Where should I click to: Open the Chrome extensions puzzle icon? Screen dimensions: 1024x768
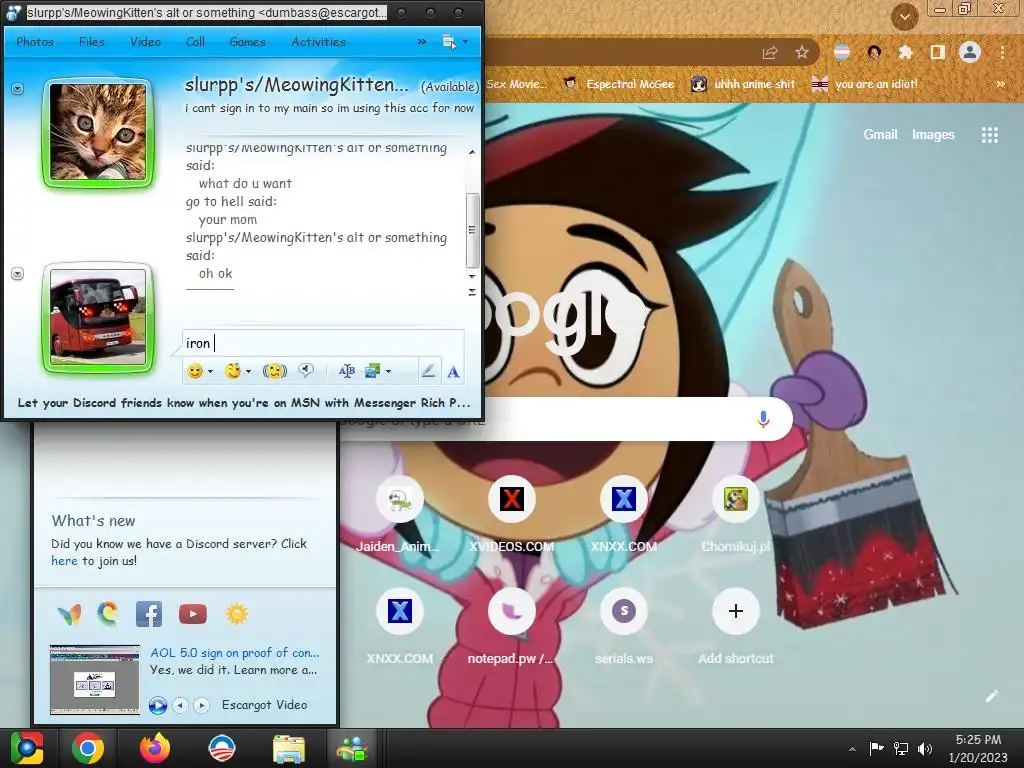[905, 52]
